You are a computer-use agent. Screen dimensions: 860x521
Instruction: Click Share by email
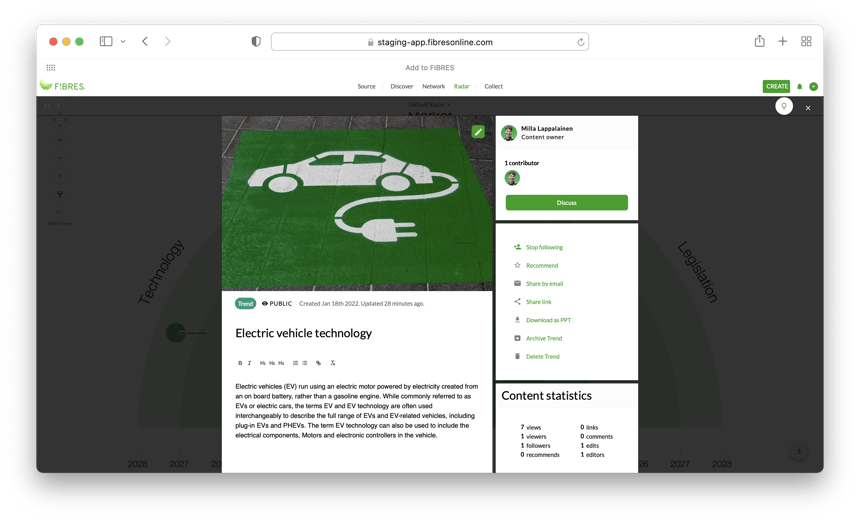click(x=544, y=284)
